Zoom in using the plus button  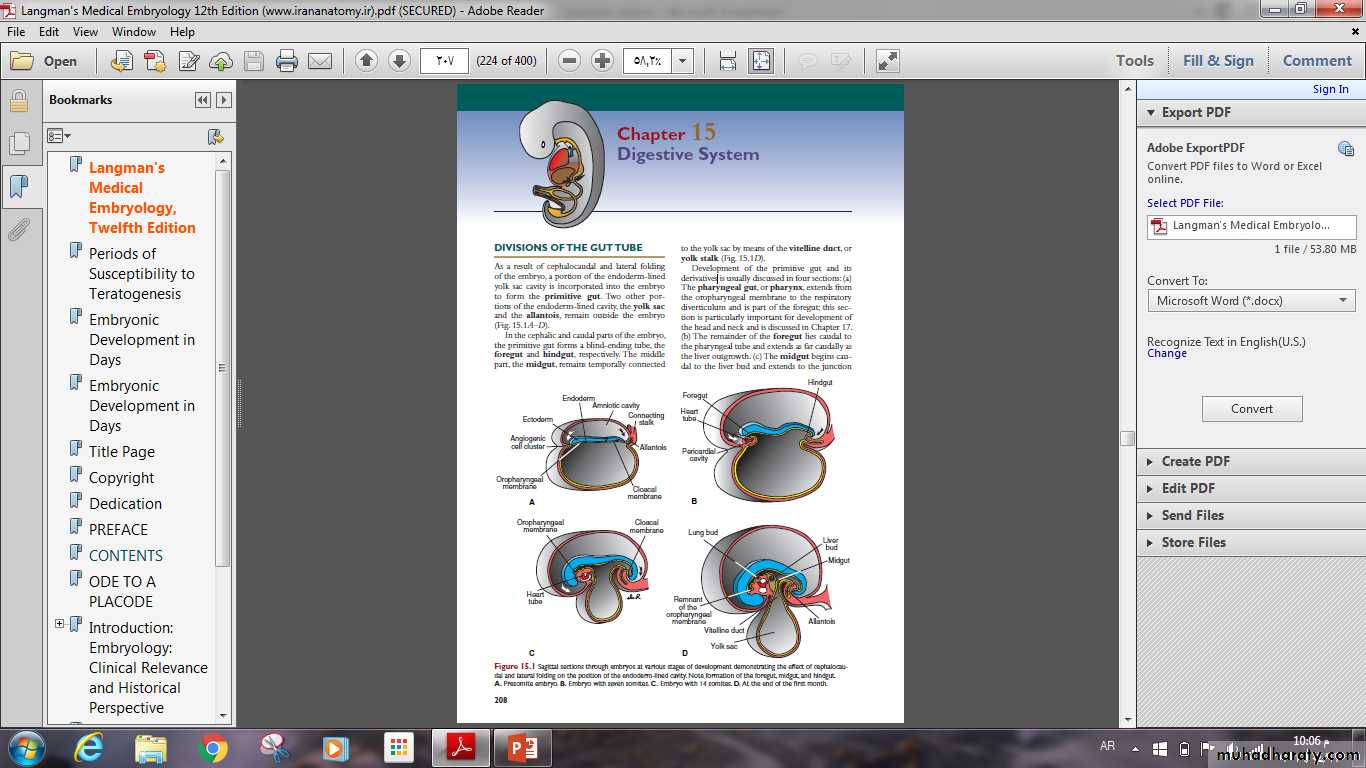click(602, 61)
